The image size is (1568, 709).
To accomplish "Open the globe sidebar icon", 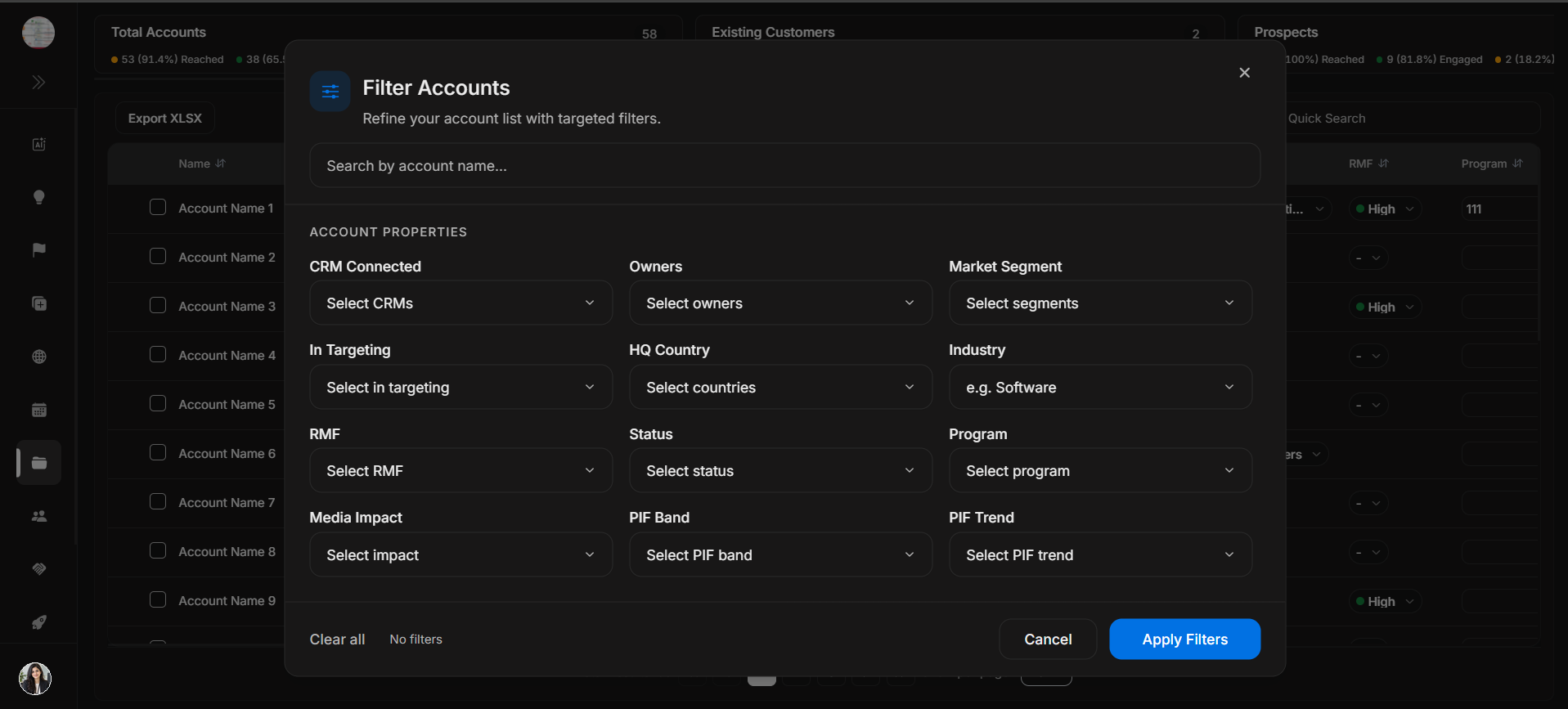I will point(38,357).
